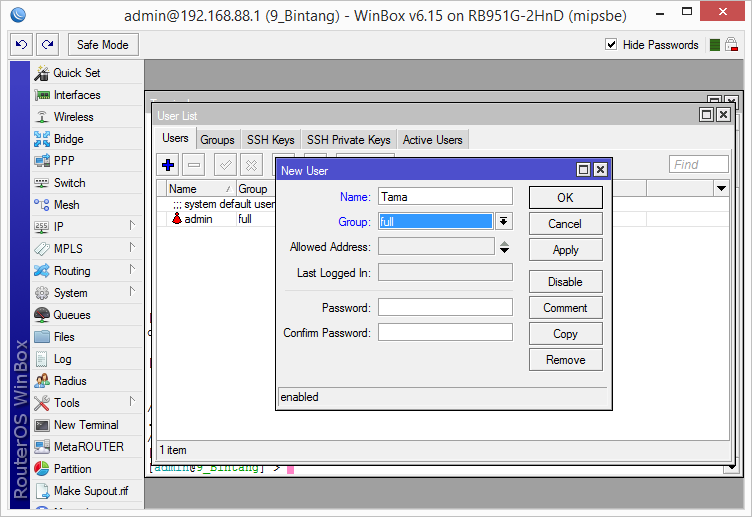Click the Allowed Address field

(x=436, y=247)
